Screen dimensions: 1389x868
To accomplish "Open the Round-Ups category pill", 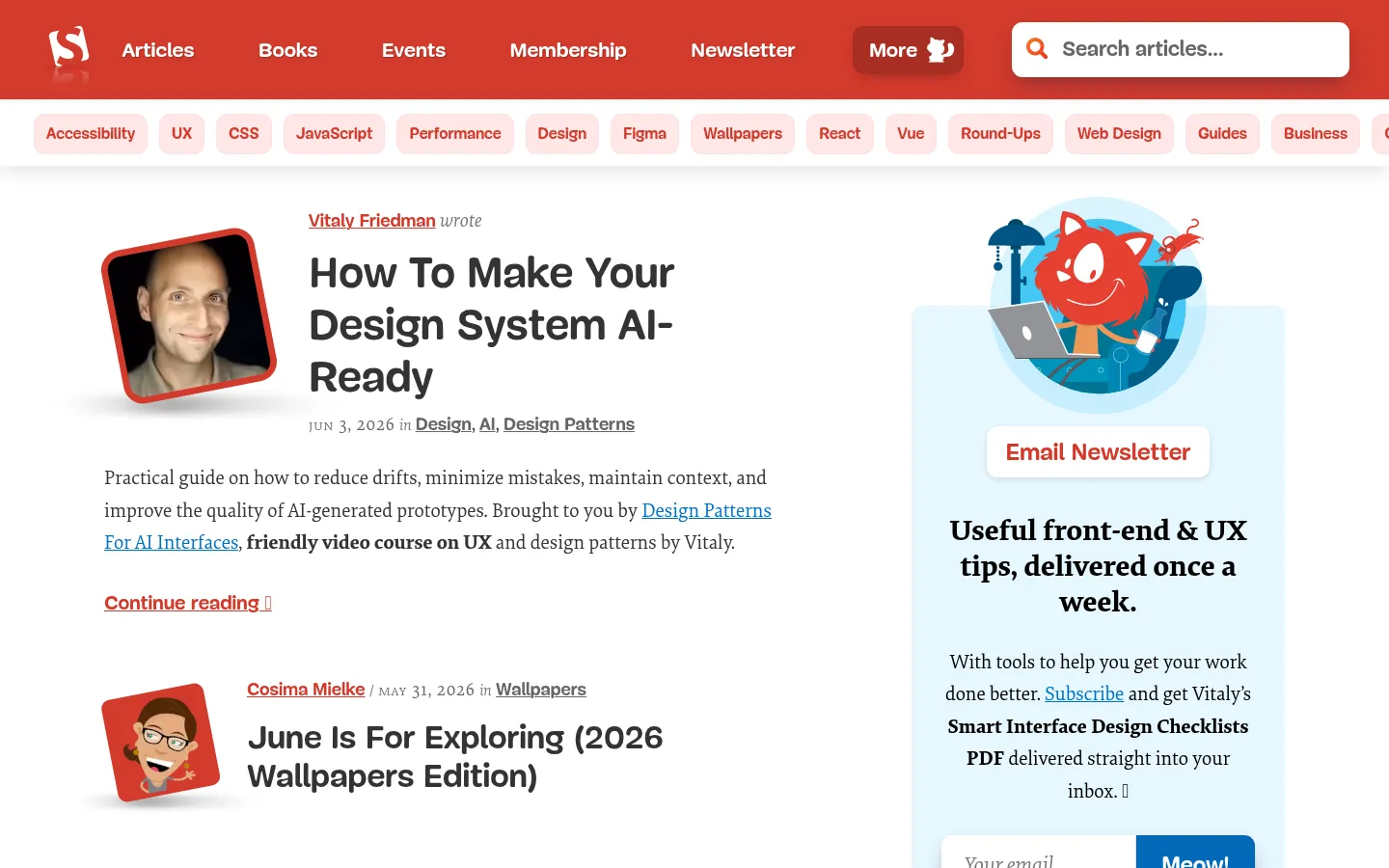I will coord(1000,134).
